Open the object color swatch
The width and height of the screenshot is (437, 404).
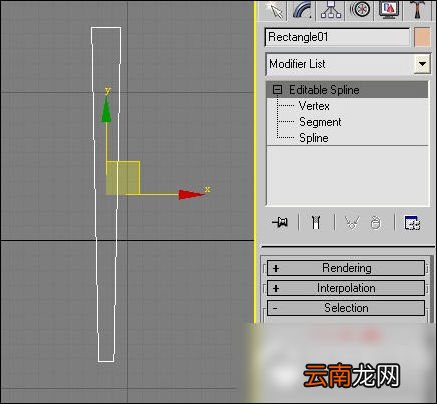(422, 37)
